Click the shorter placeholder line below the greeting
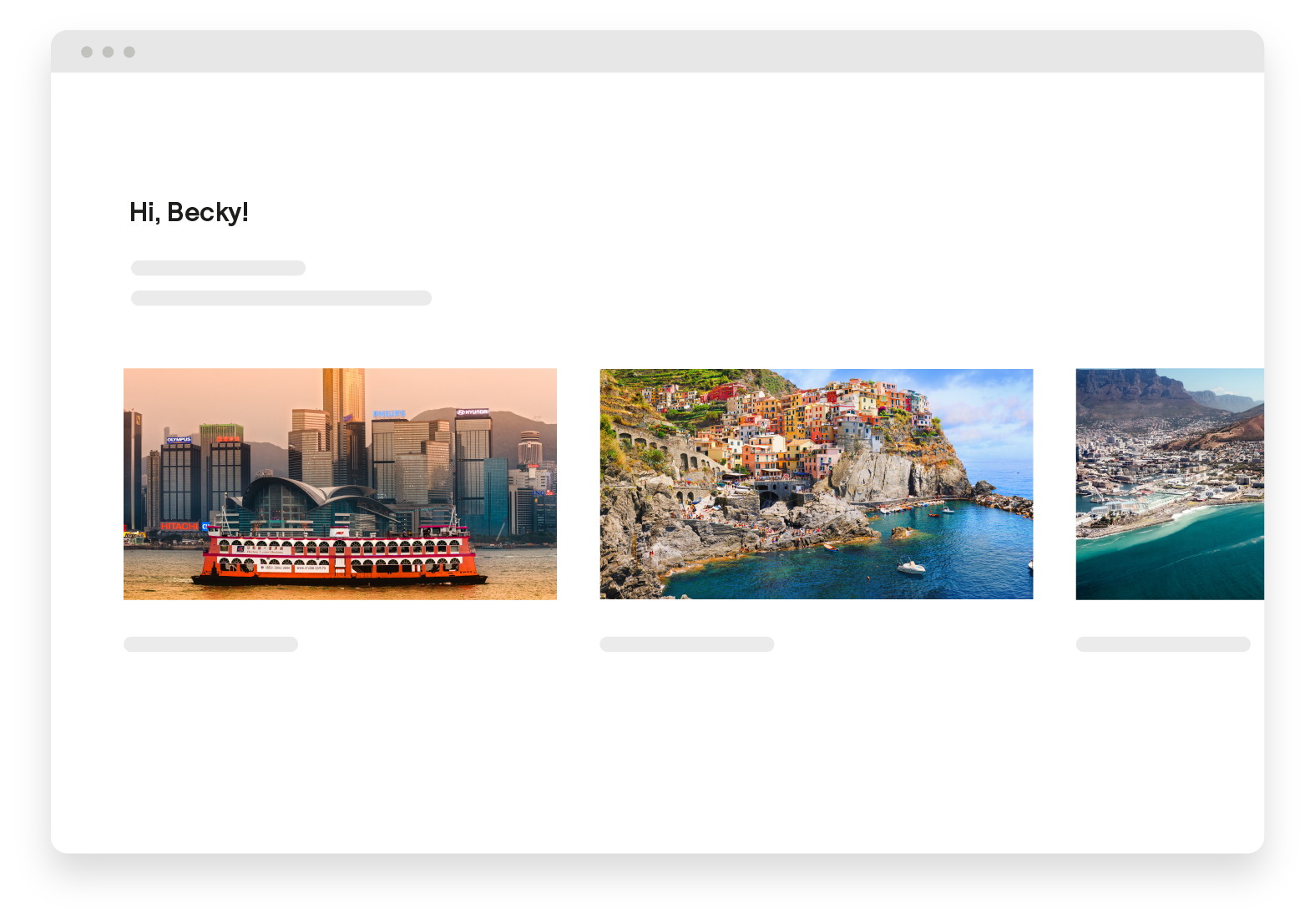Viewport: 1315px width, 924px height. coord(218,268)
